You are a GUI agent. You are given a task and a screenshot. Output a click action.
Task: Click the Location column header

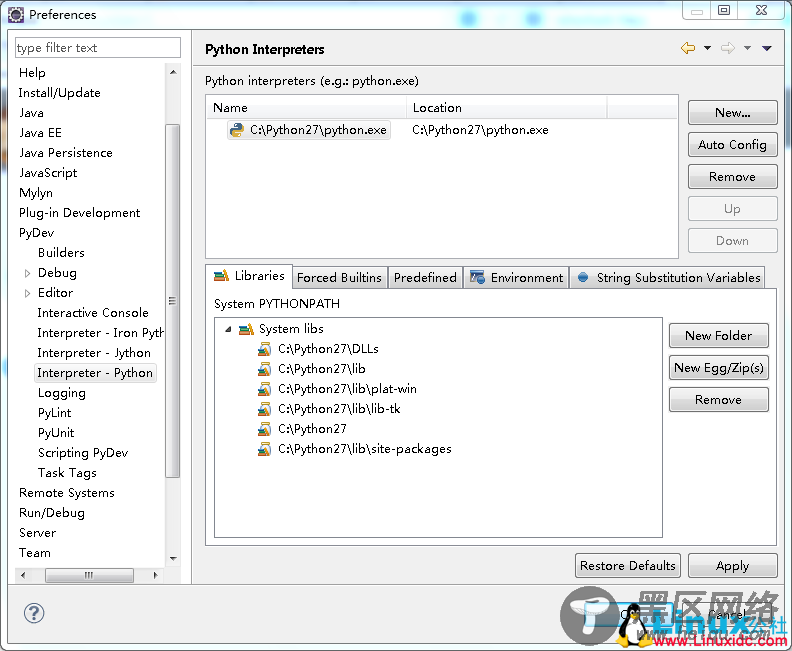[507, 108]
